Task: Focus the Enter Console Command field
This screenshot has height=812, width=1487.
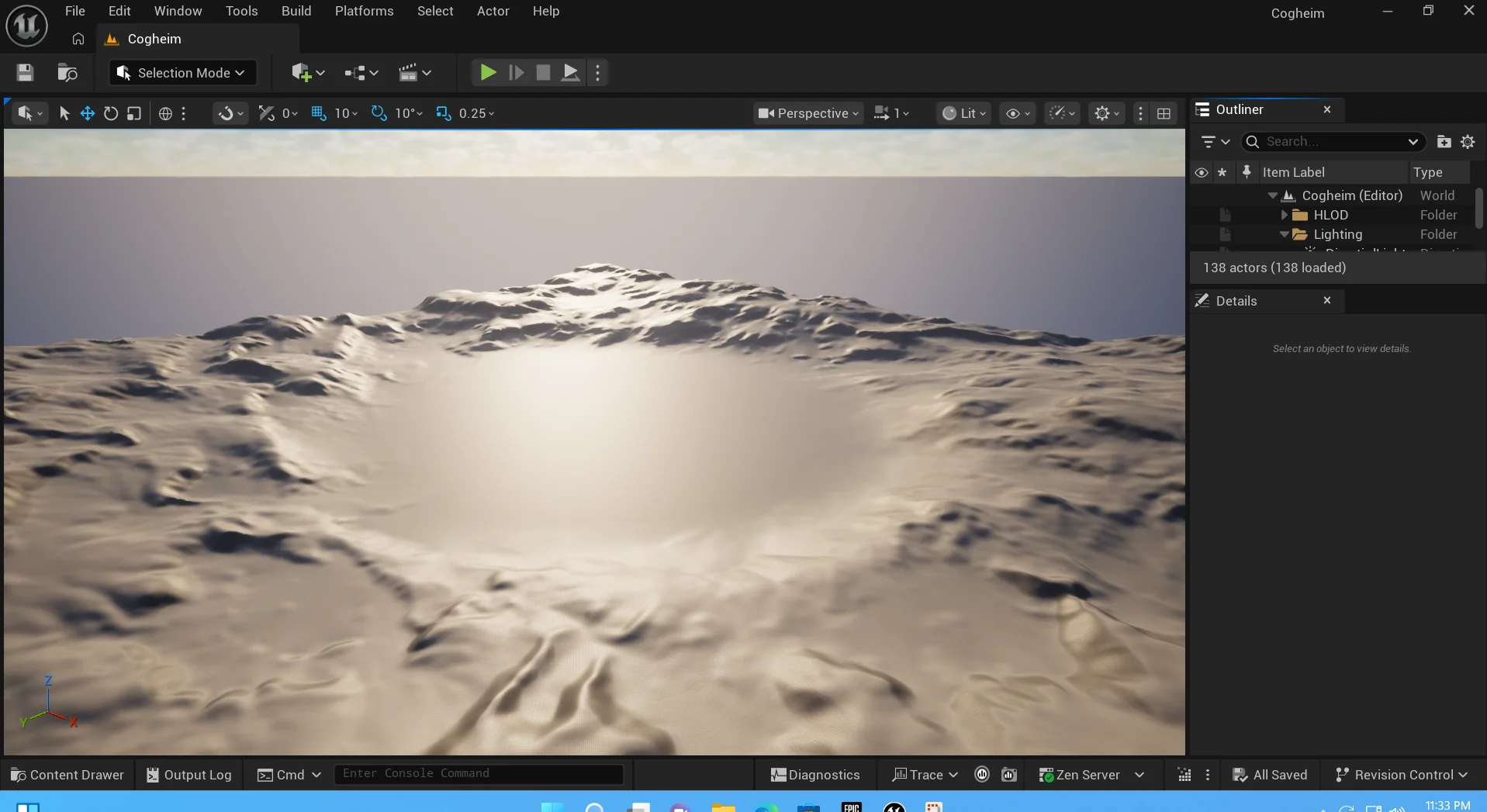Action: [x=479, y=774]
